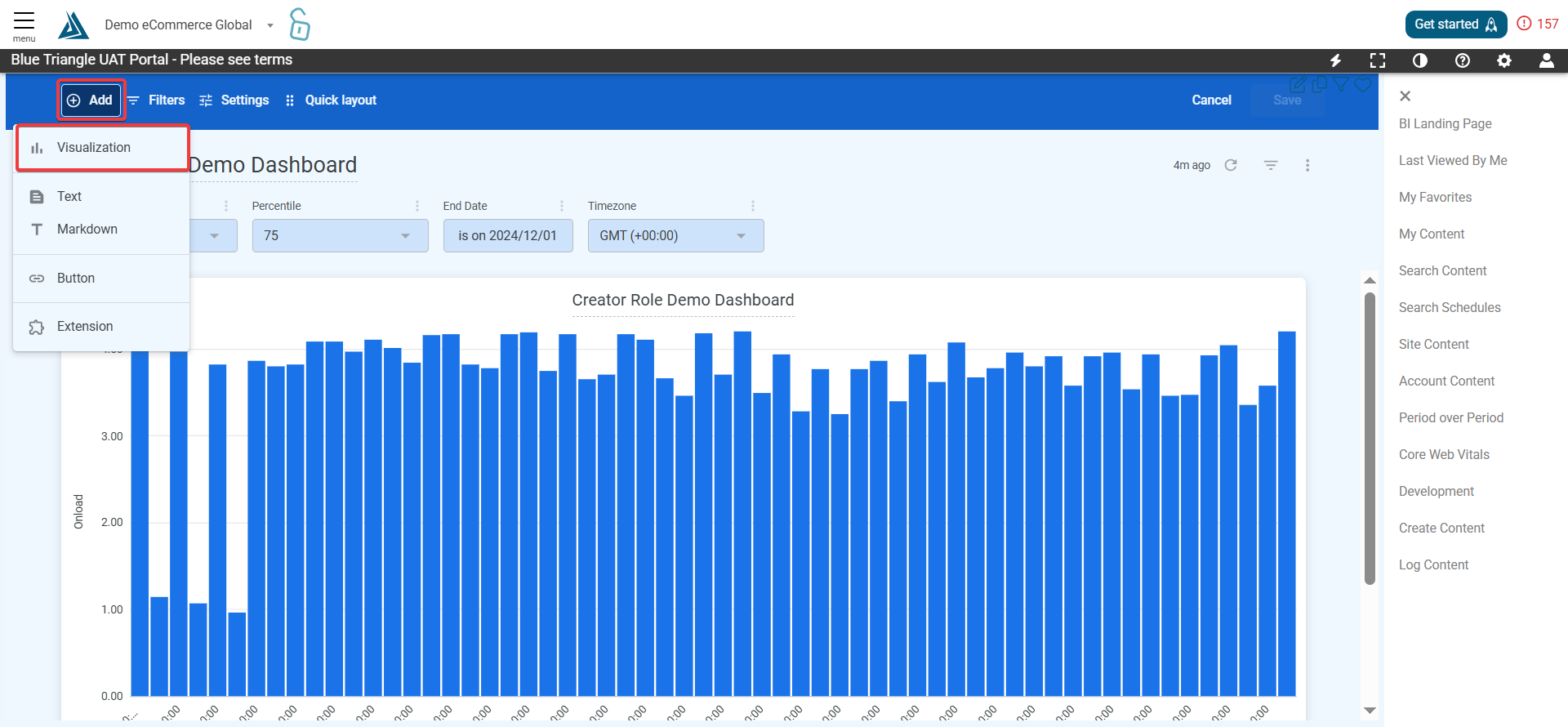Select Extension from Add menu
The image size is (1568, 727).
[x=101, y=327]
